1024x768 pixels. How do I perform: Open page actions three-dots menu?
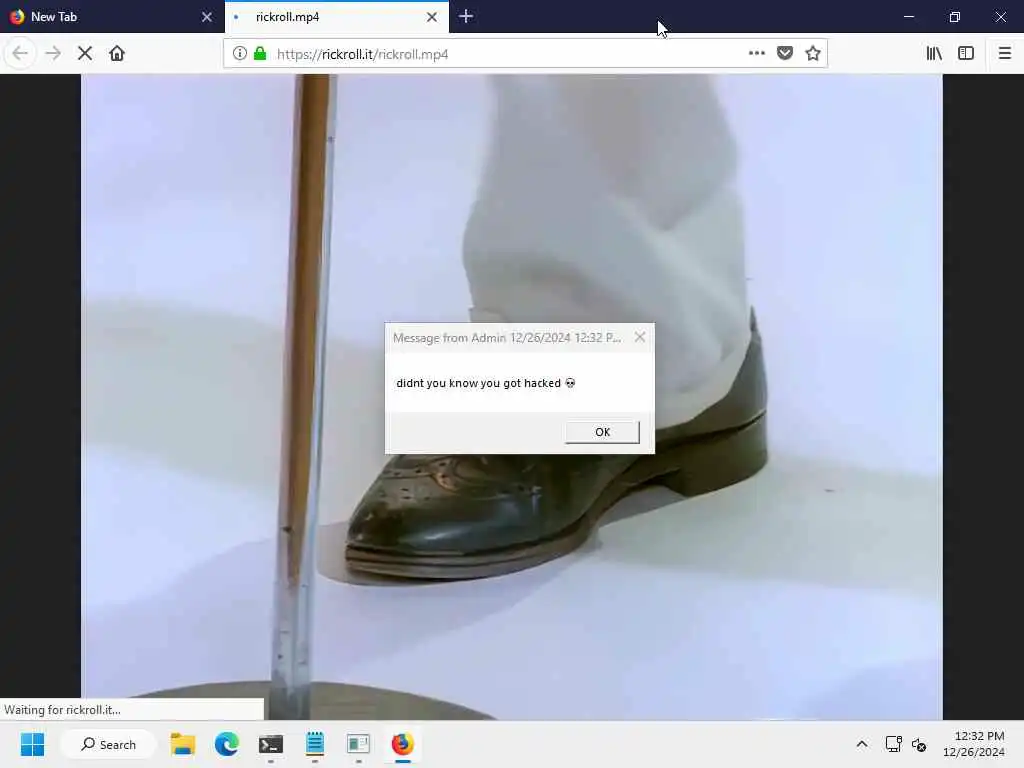tap(756, 54)
